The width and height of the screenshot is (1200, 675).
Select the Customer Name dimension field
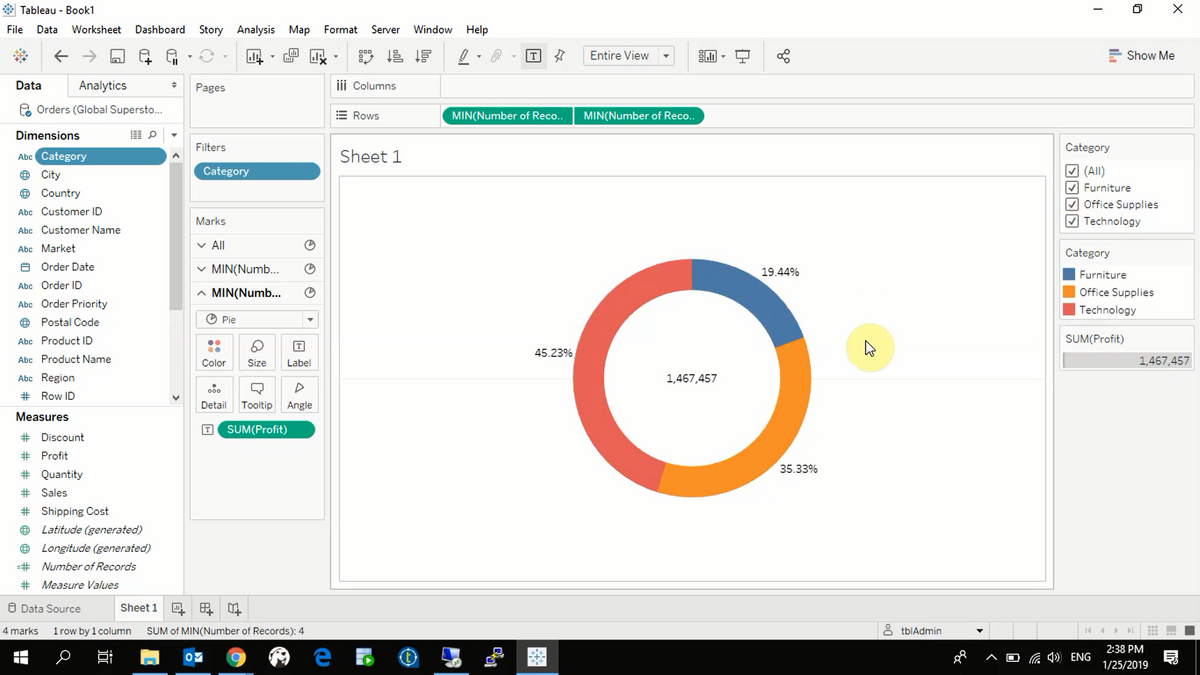click(x=80, y=230)
